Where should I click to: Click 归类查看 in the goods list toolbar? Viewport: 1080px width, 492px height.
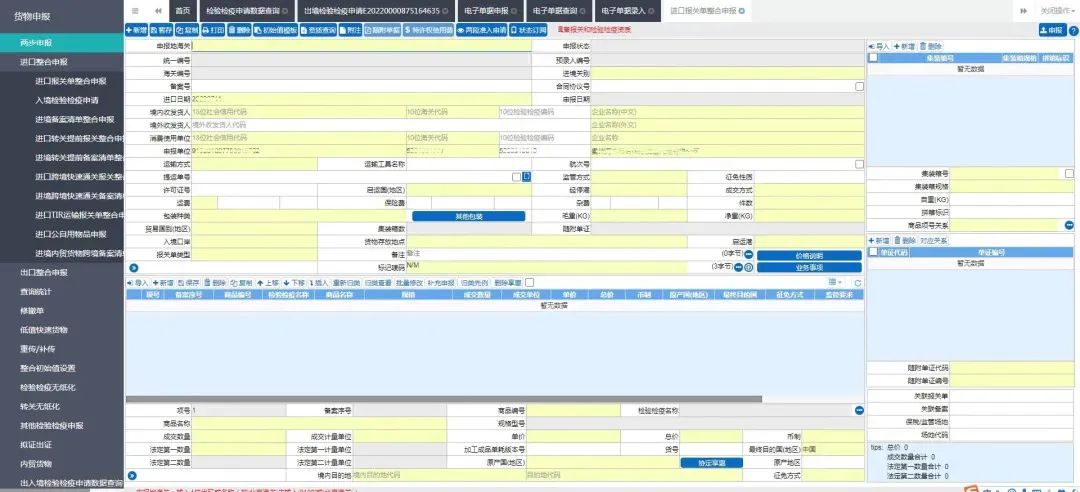click(x=378, y=283)
